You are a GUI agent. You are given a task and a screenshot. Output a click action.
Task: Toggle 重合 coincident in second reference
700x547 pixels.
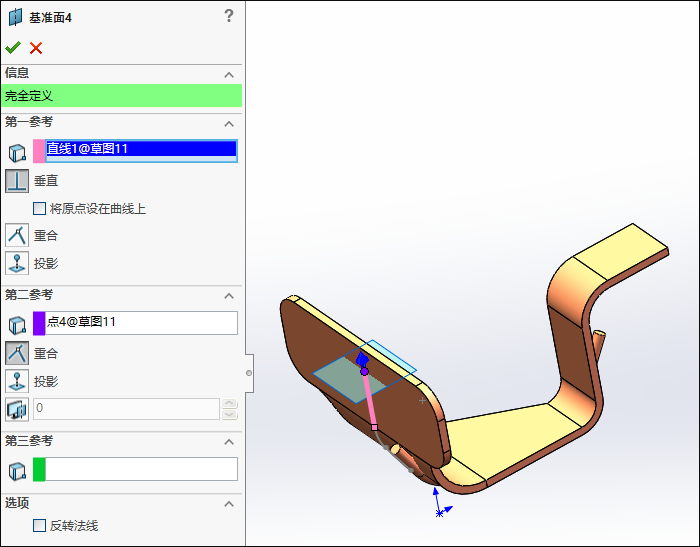[17, 353]
